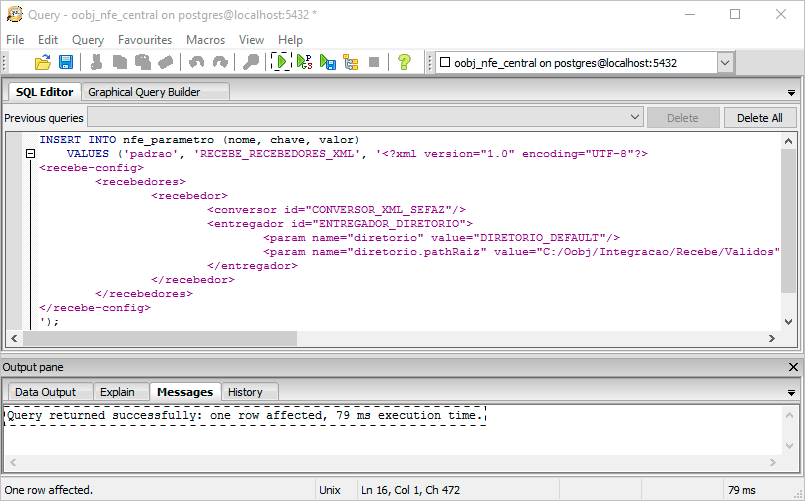This screenshot has width=805, height=501.
Task: Switch to SQL Editor tab
Action: tap(45, 92)
